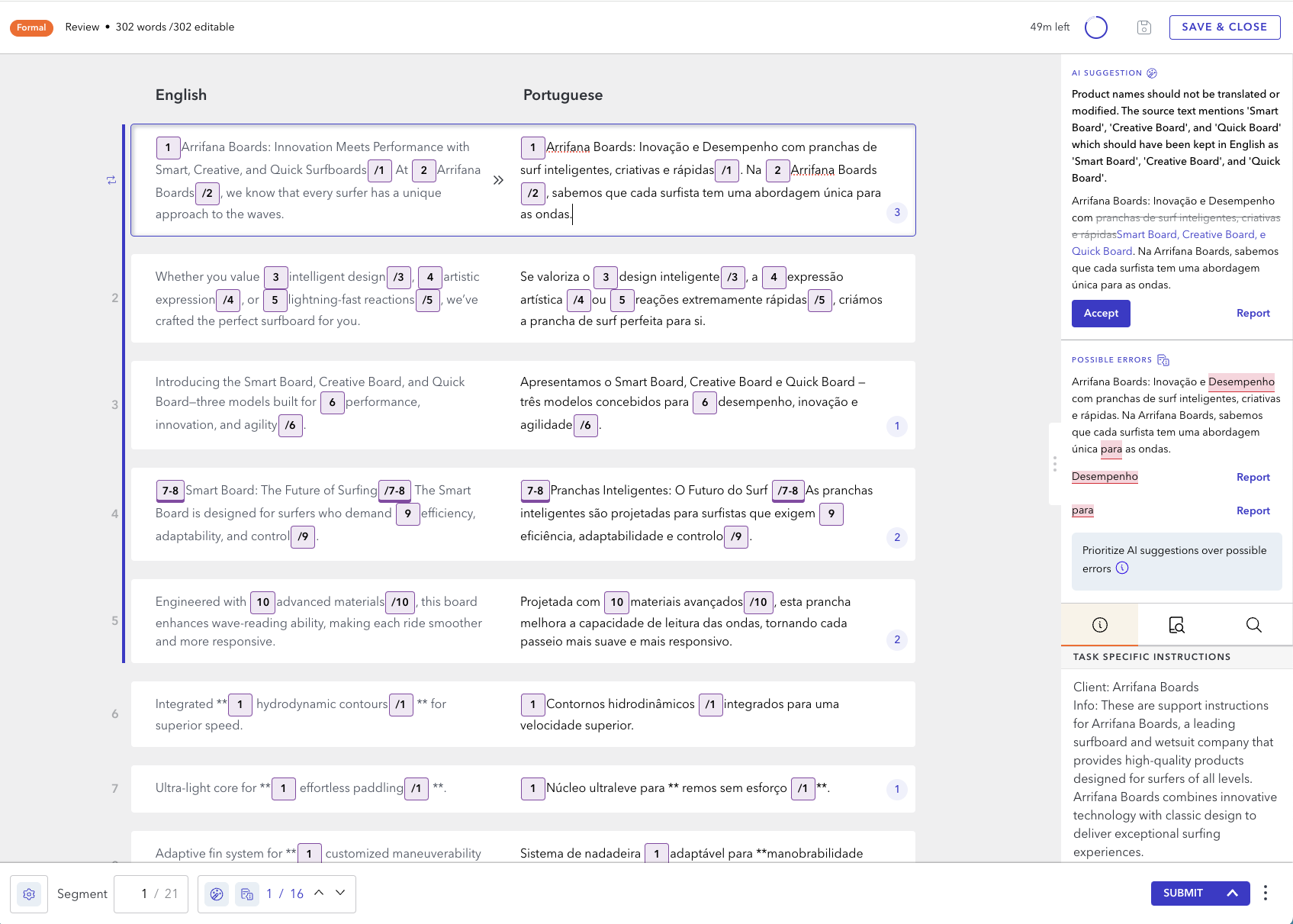This screenshot has height=924, width=1293.
Task: Select the magic wand AI icon in bottom bar
Action: click(x=216, y=893)
